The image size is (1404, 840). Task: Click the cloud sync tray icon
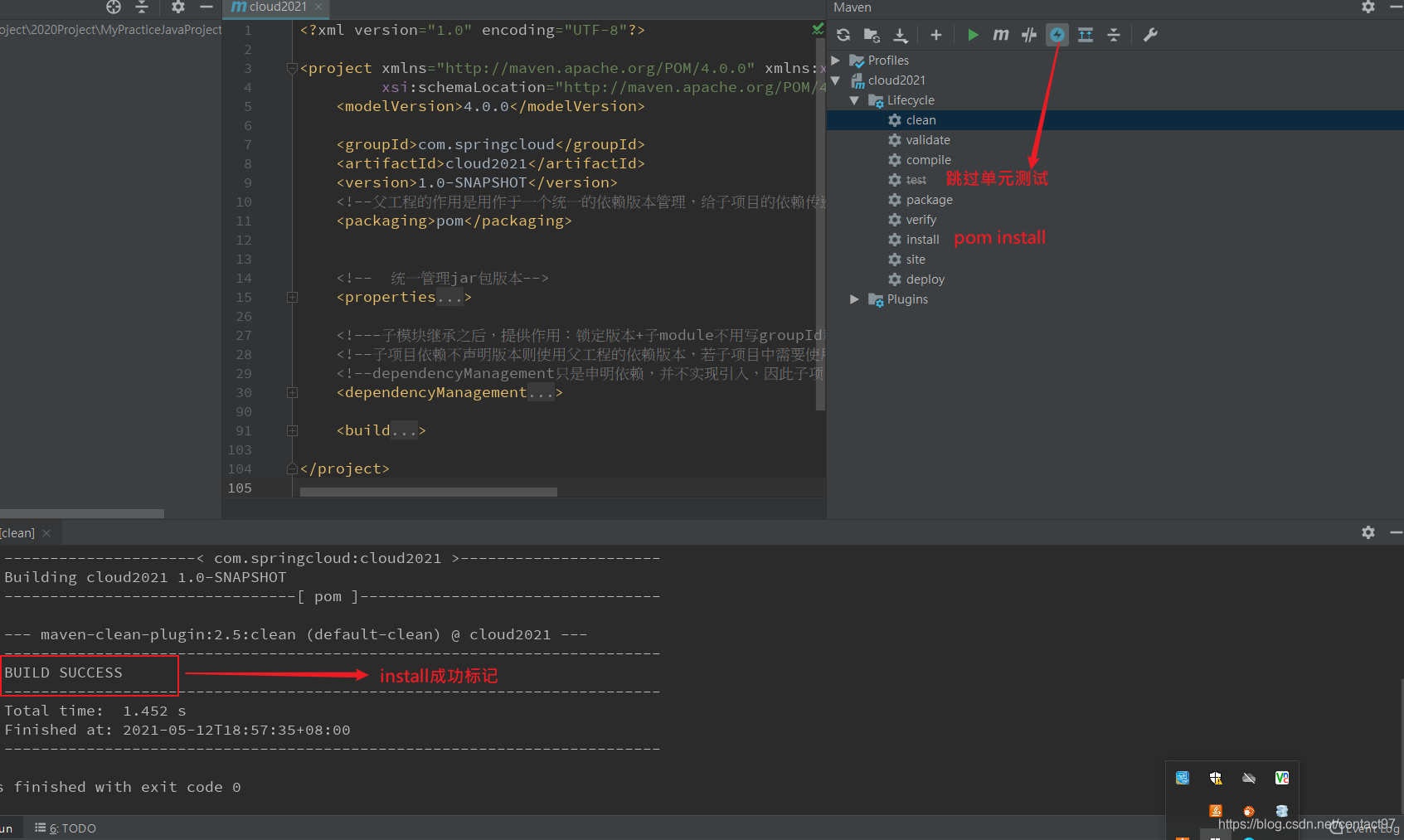coord(1249,778)
